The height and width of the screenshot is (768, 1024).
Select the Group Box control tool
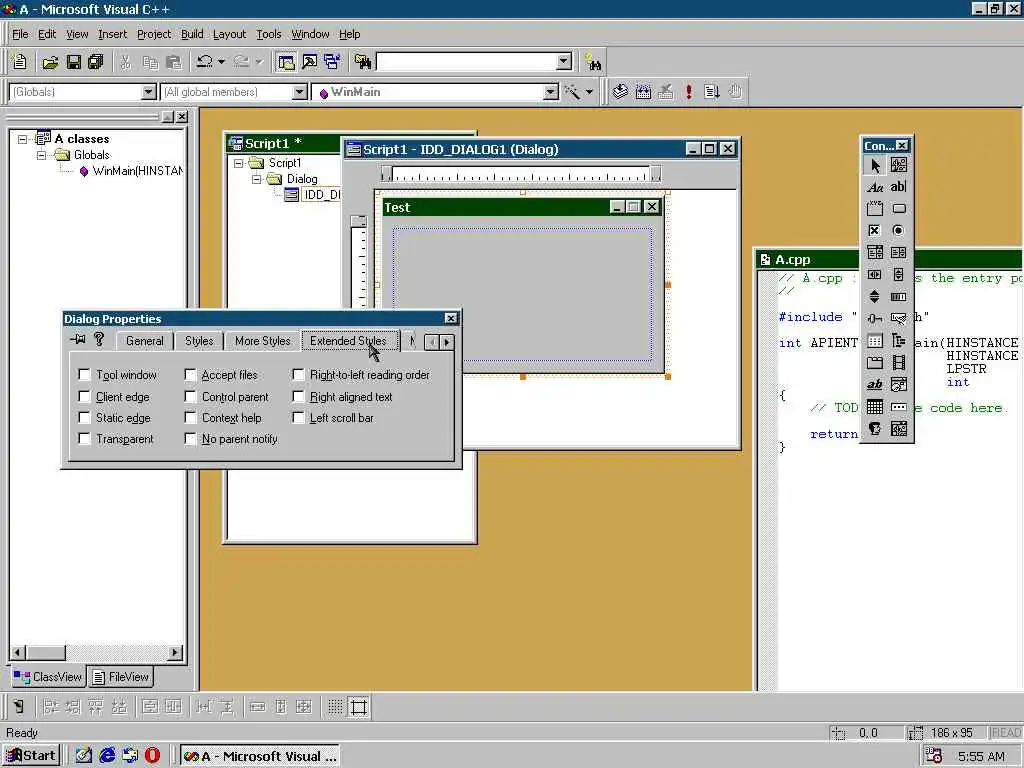875,209
